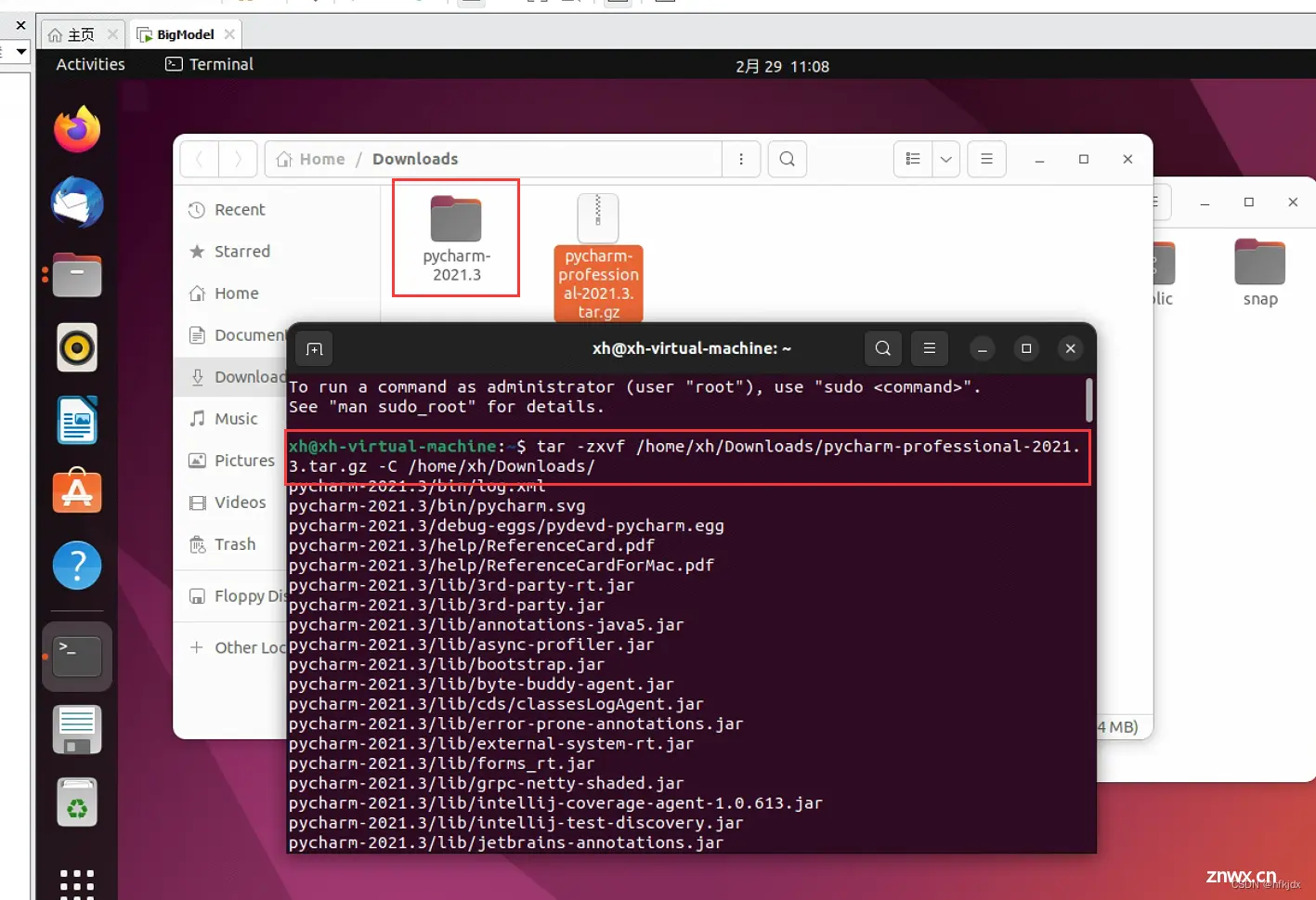Select Terminal icon in dock
Viewport: 1316px width, 900px height.
77,657
